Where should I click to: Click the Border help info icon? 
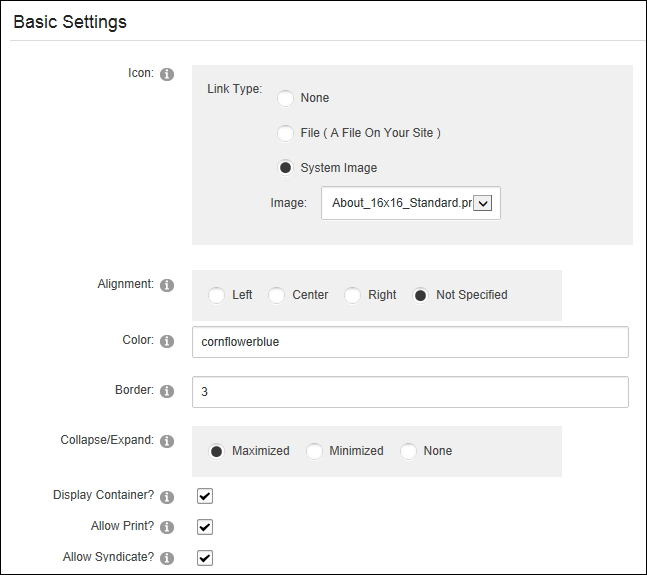pyautogui.click(x=167, y=391)
